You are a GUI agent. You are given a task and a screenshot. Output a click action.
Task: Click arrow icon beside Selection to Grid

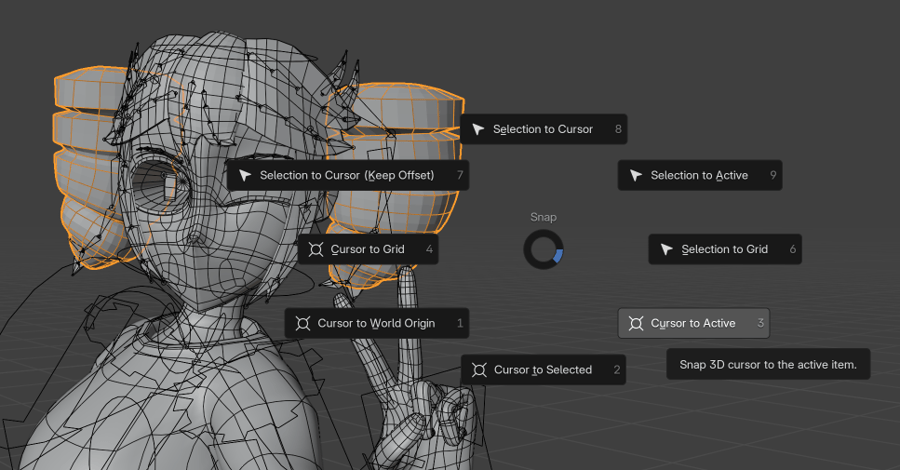[666, 249]
